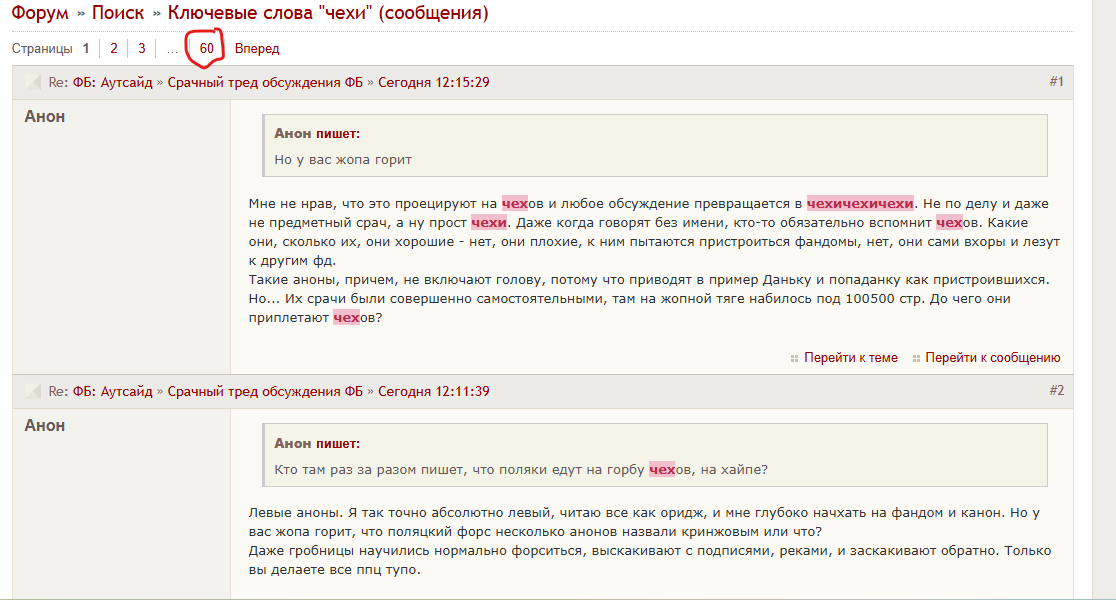Click author name Анон in post #2
This screenshot has width=1116, height=600.
tap(45, 426)
